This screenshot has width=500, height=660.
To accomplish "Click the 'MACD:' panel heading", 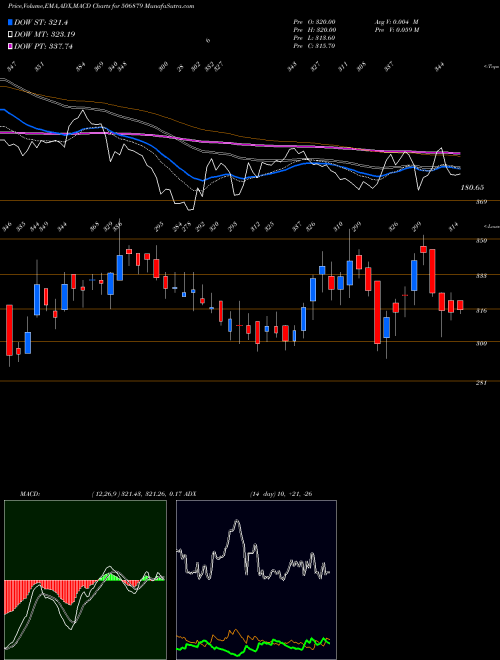I will click(x=29, y=494).
